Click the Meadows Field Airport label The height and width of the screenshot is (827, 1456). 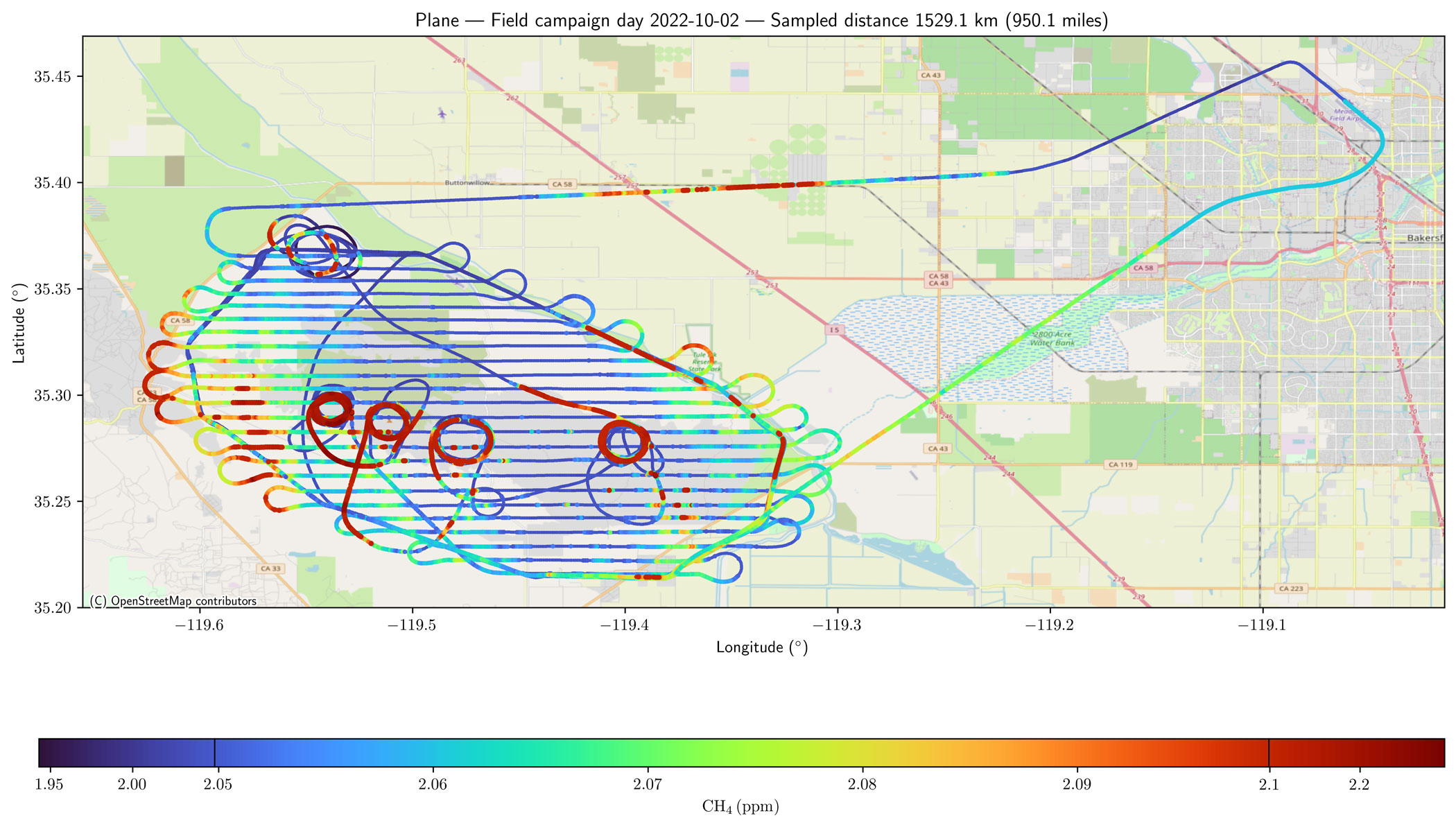click(1346, 115)
